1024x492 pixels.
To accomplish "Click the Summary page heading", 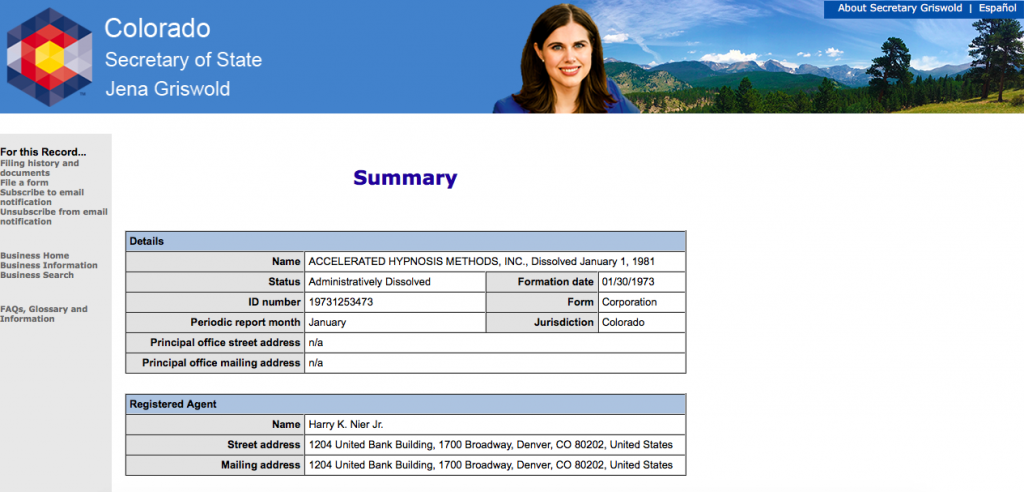I will point(404,179).
